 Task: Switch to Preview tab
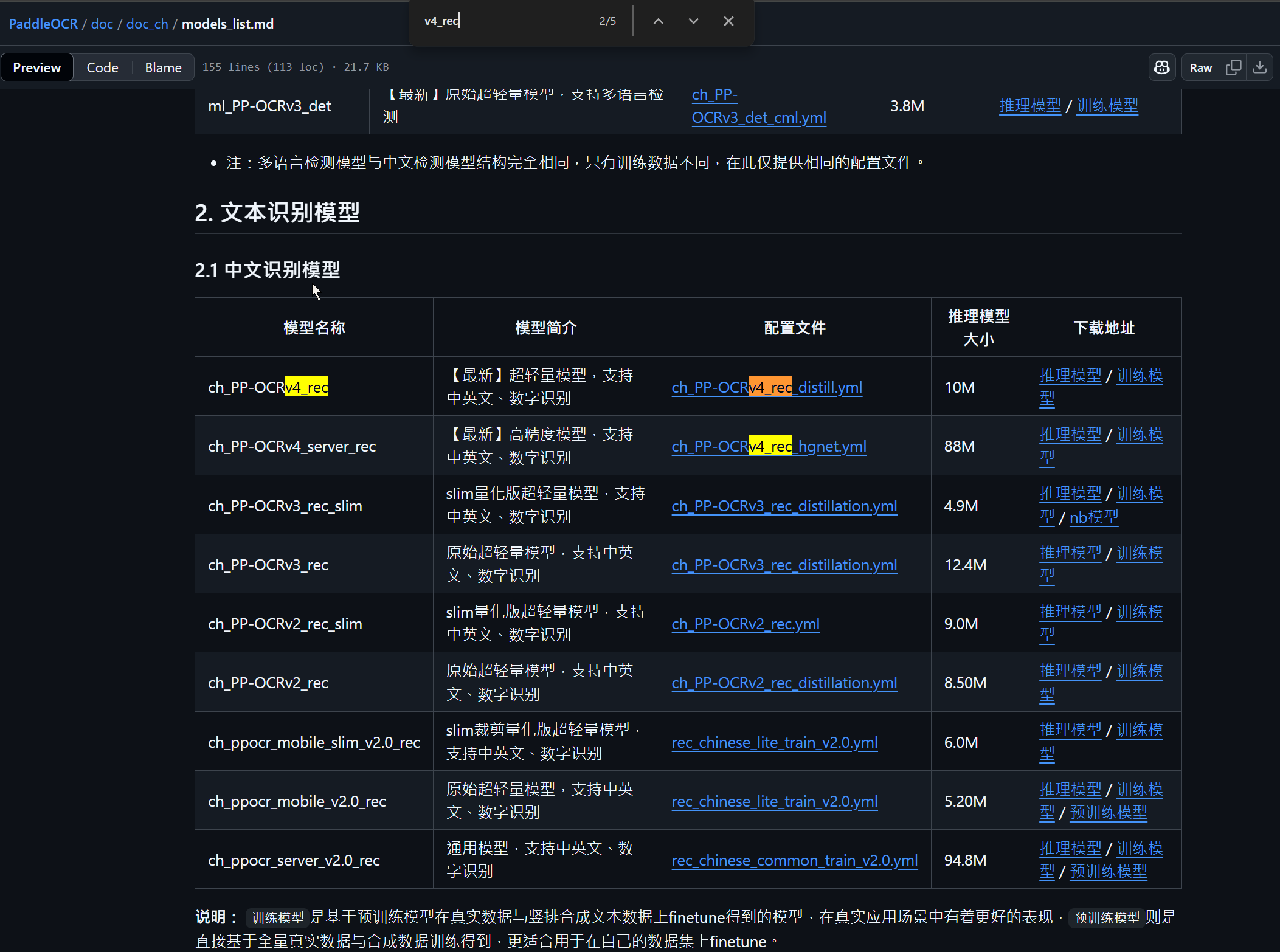pyautogui.click(x=36, y=67)
